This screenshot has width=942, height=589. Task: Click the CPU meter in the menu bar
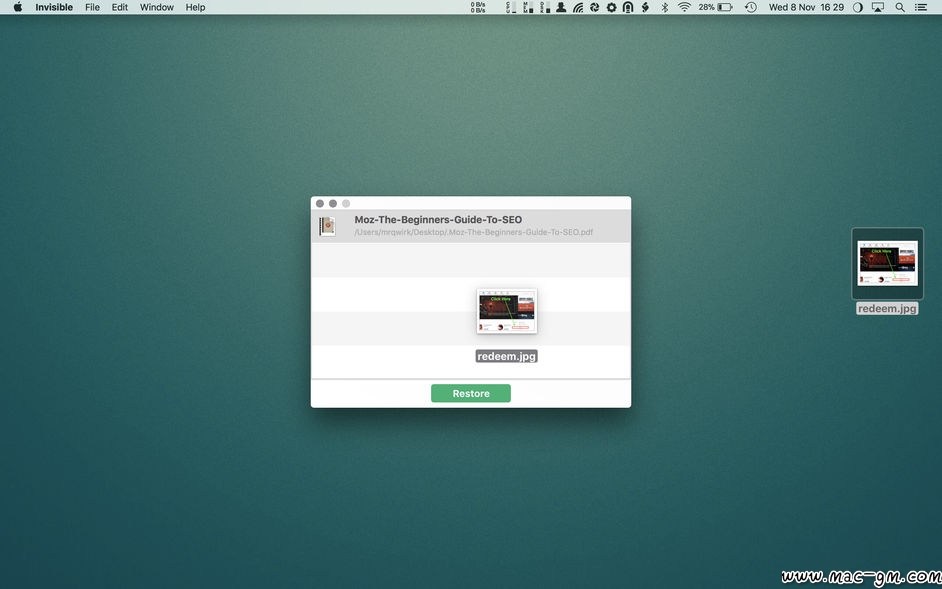point(511,7)
